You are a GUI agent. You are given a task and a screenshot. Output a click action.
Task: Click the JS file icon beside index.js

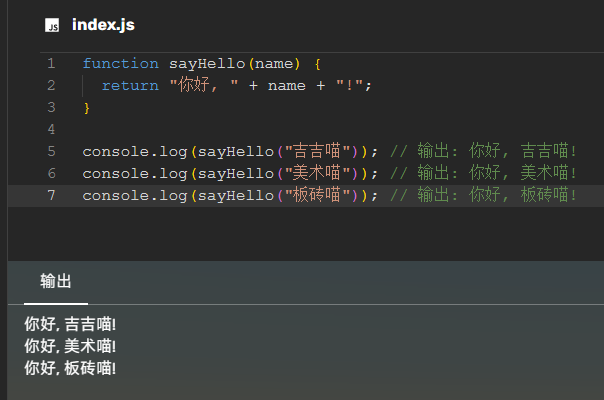[52, 26]
